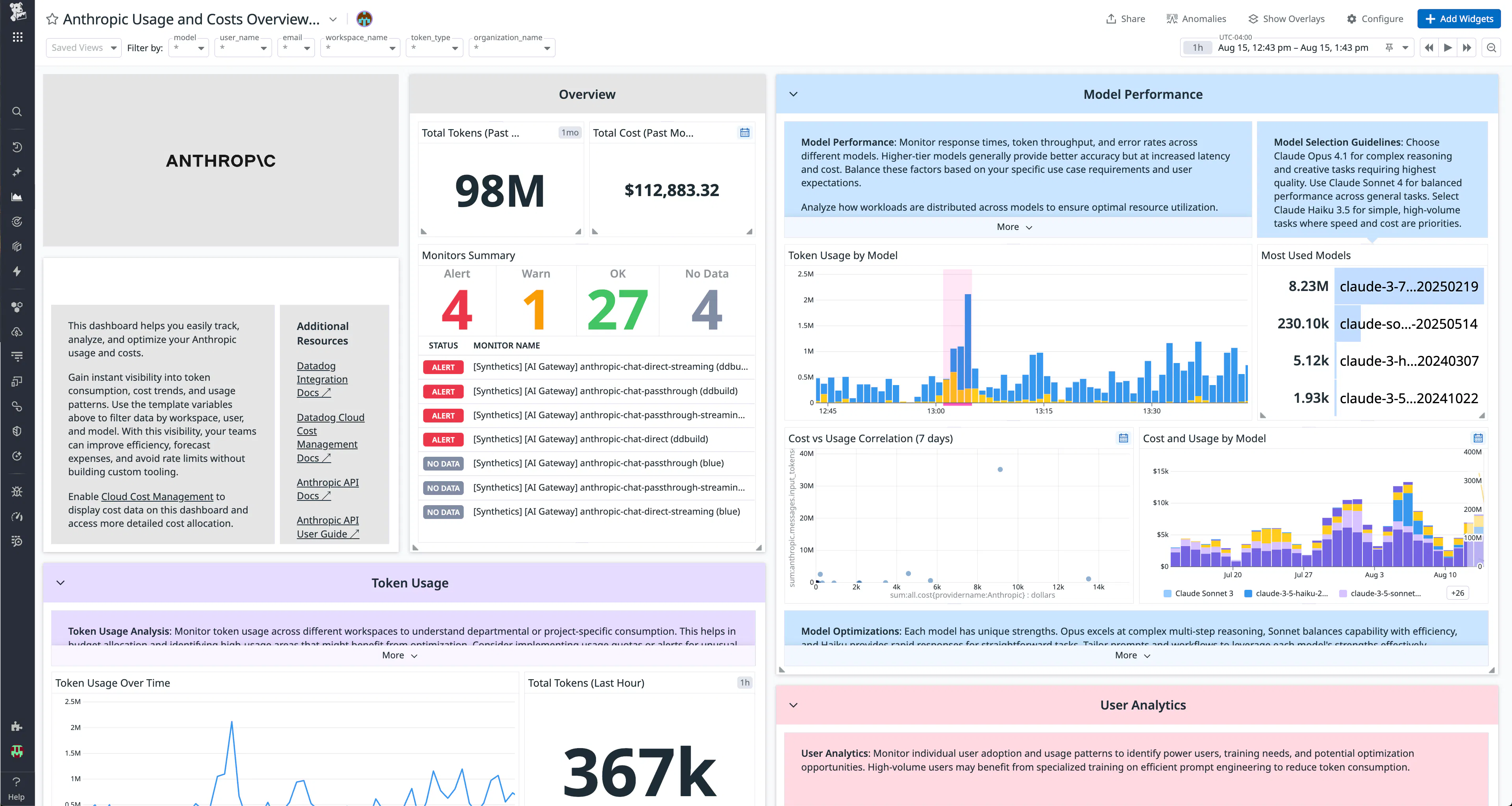1512x806 pixels.
Task: Collapse the Token Usage section chevron
Action: tap(60, 582)
